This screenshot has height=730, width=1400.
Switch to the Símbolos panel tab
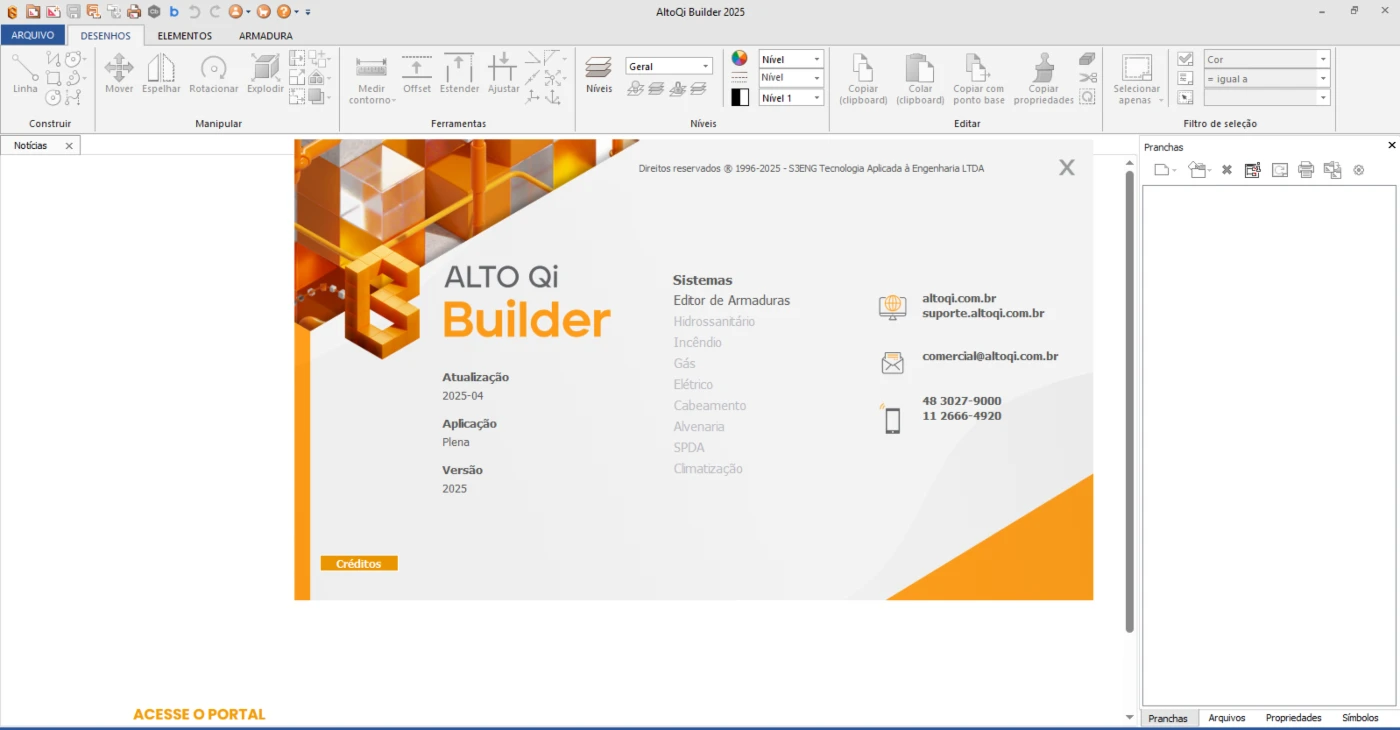pyautogui.click(x=1360, y=718)
